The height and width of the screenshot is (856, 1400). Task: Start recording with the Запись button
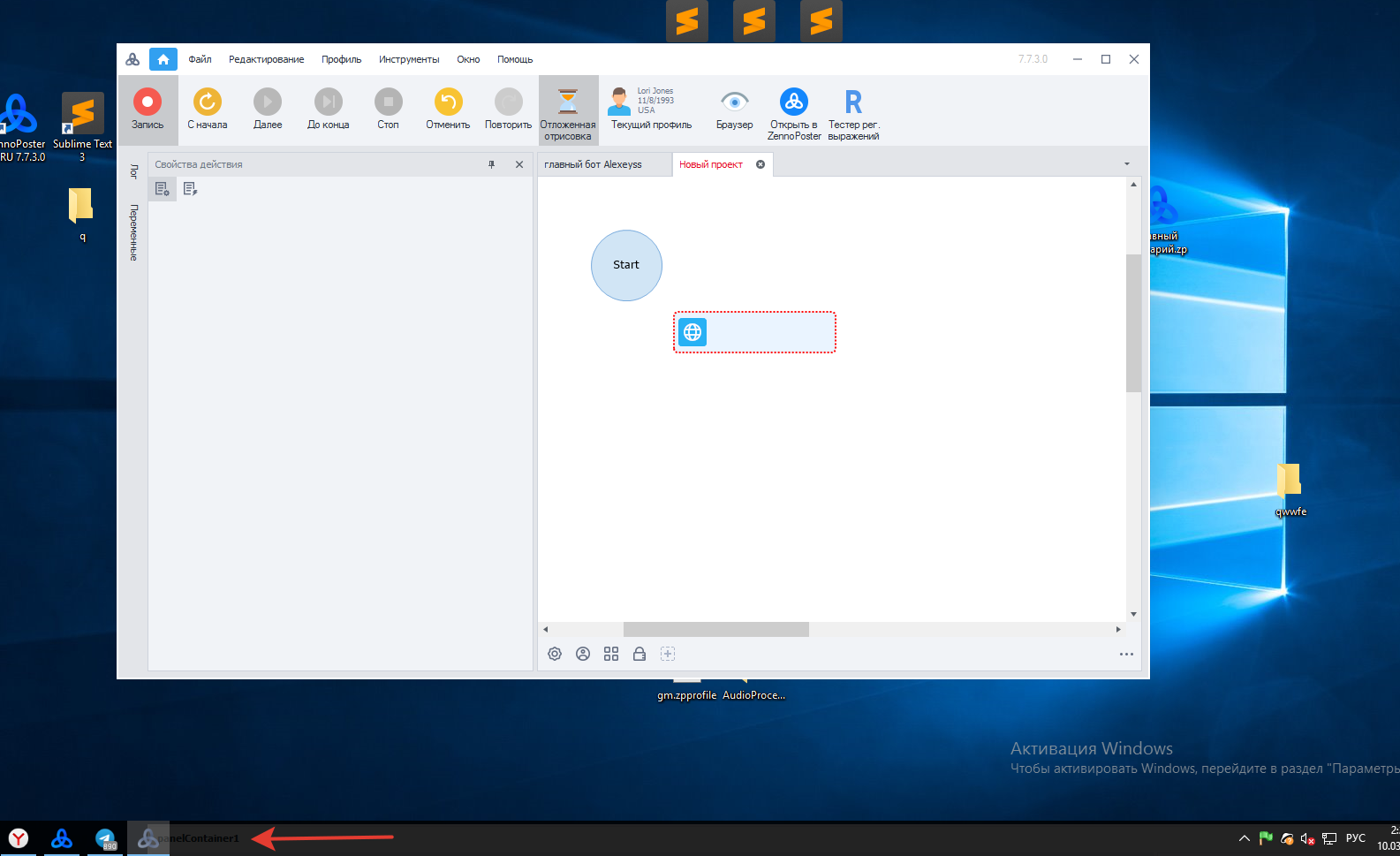(x=148, y=110)
